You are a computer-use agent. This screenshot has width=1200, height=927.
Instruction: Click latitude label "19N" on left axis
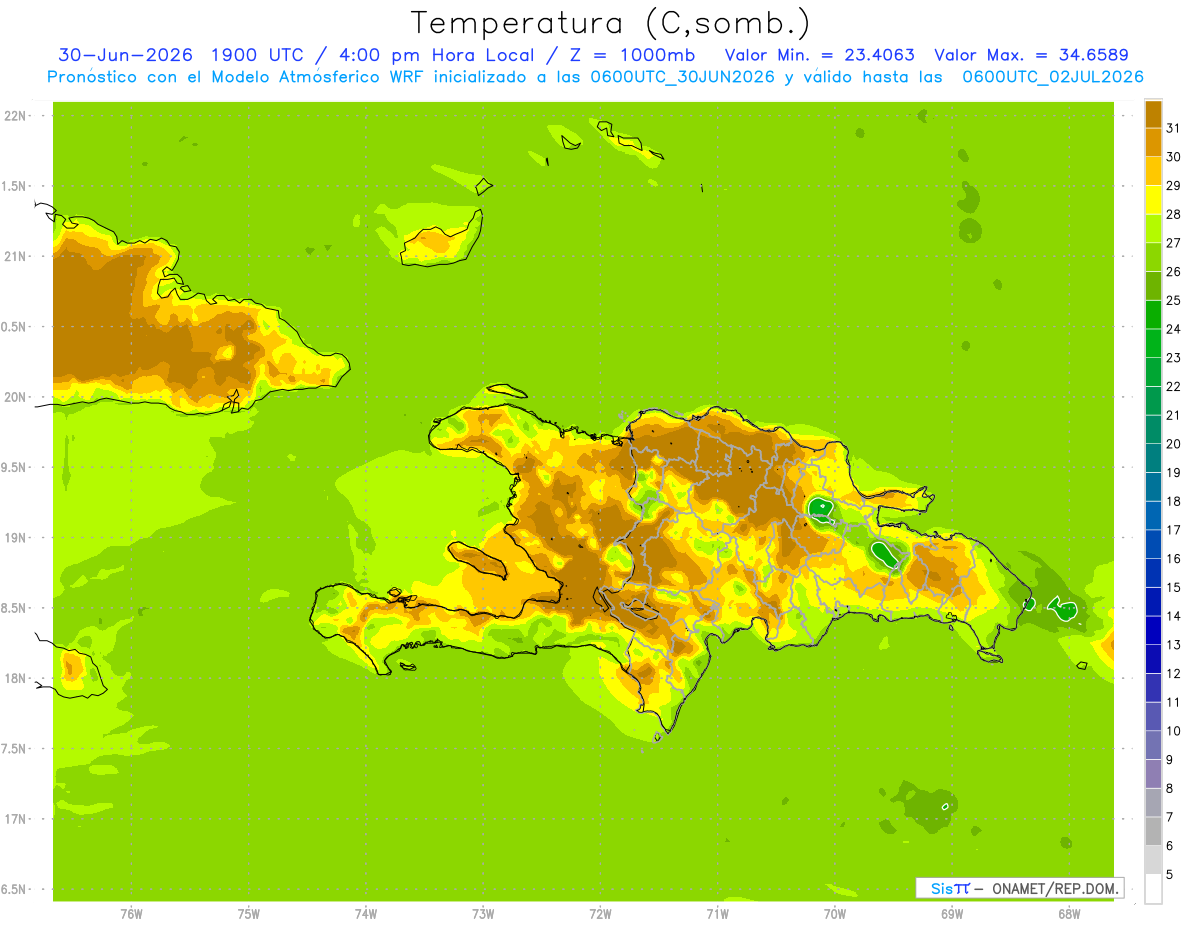pos(15,538)
